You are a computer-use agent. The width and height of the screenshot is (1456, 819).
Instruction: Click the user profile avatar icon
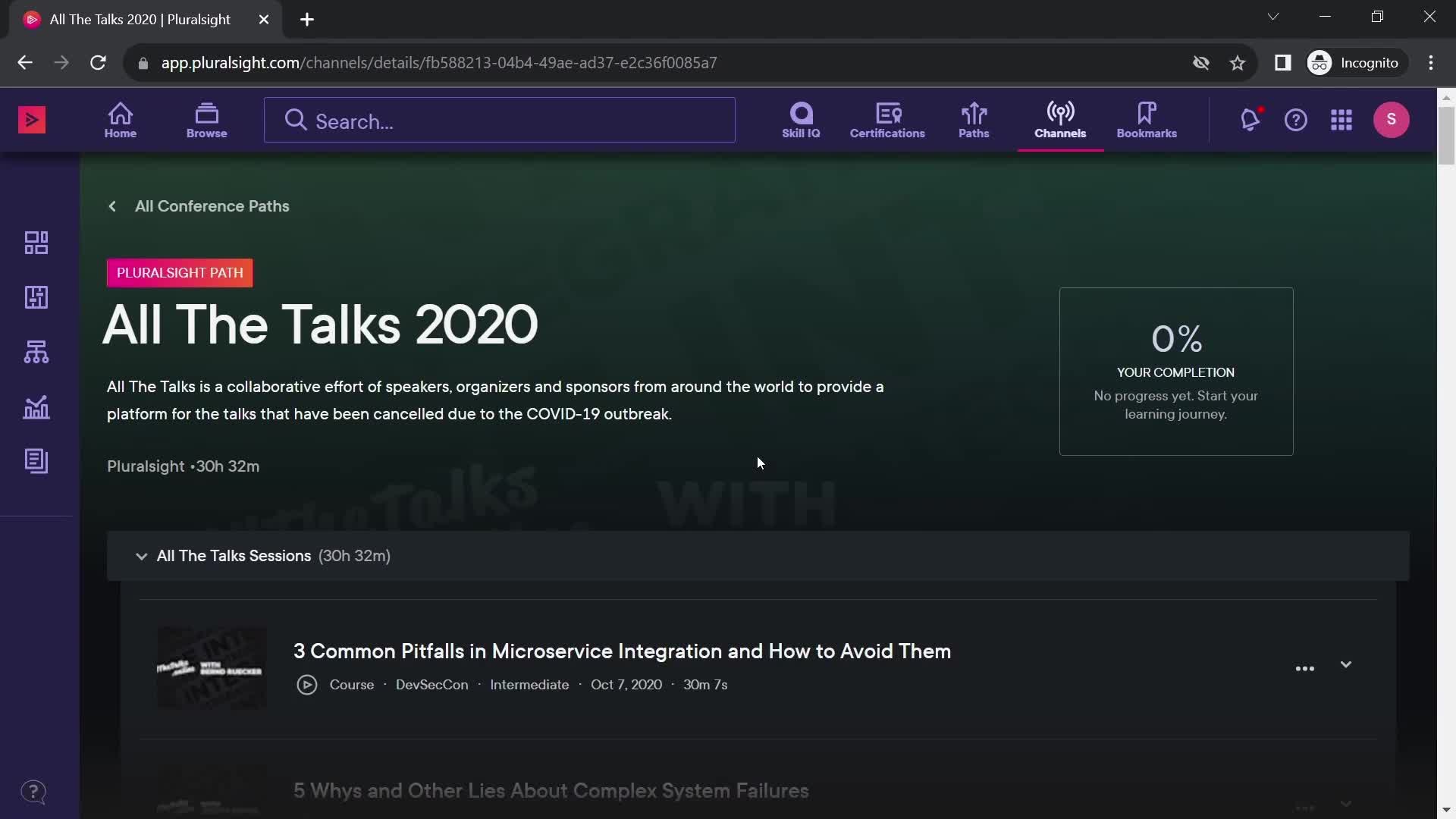(1392, 120)
